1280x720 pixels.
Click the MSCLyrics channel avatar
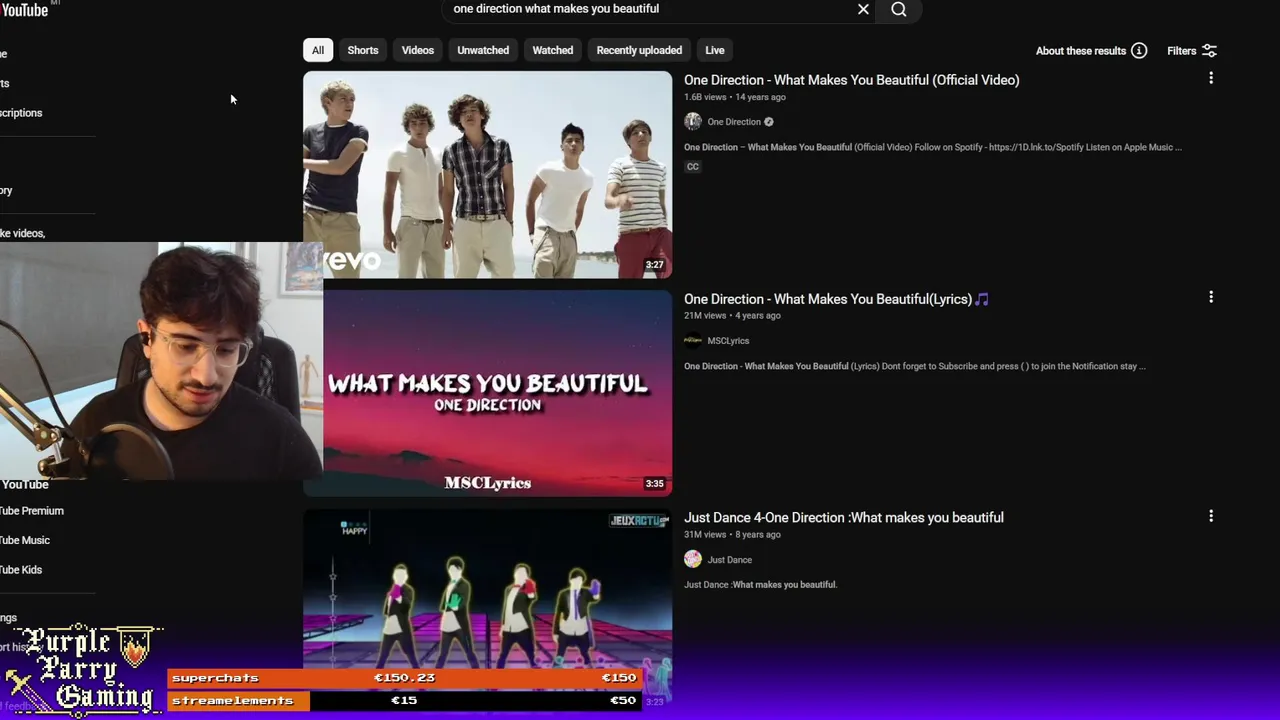(693, 341)
